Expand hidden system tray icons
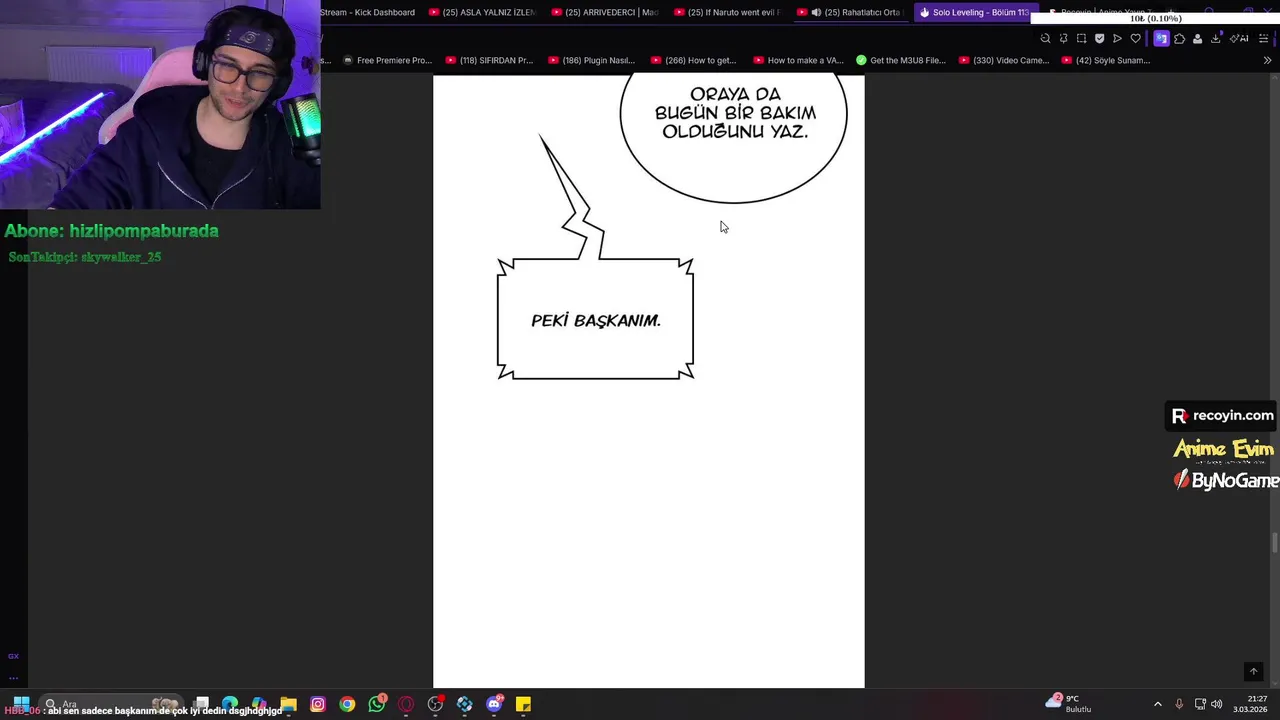Viewport: 1280px width, 720px height. (x=1158, y=704)
